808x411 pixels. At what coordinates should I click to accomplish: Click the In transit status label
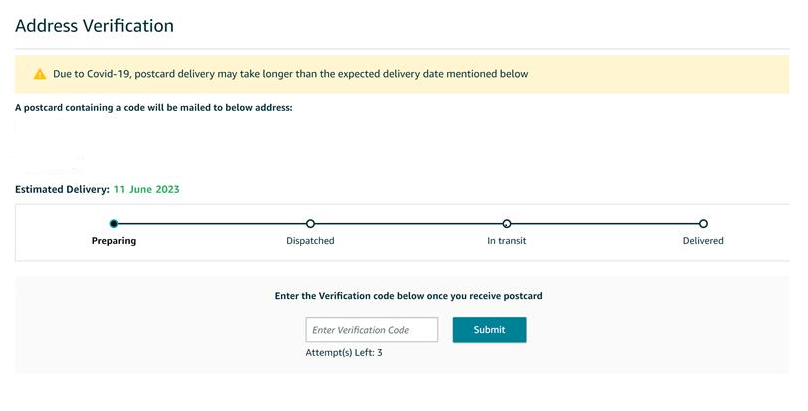click(x=507, y=241)
